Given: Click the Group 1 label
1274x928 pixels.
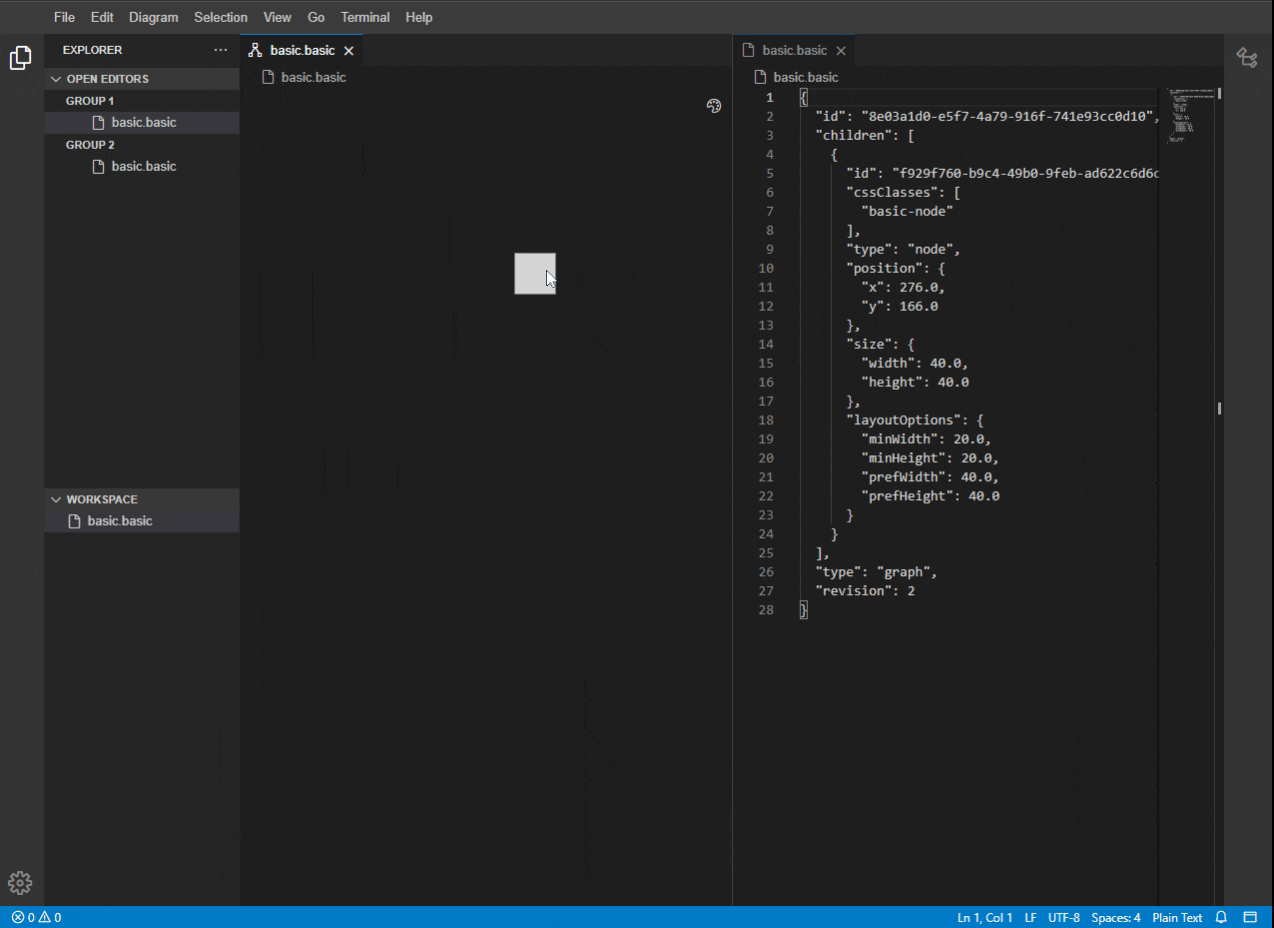Looking at the screenshot, I should coord(90,101).
